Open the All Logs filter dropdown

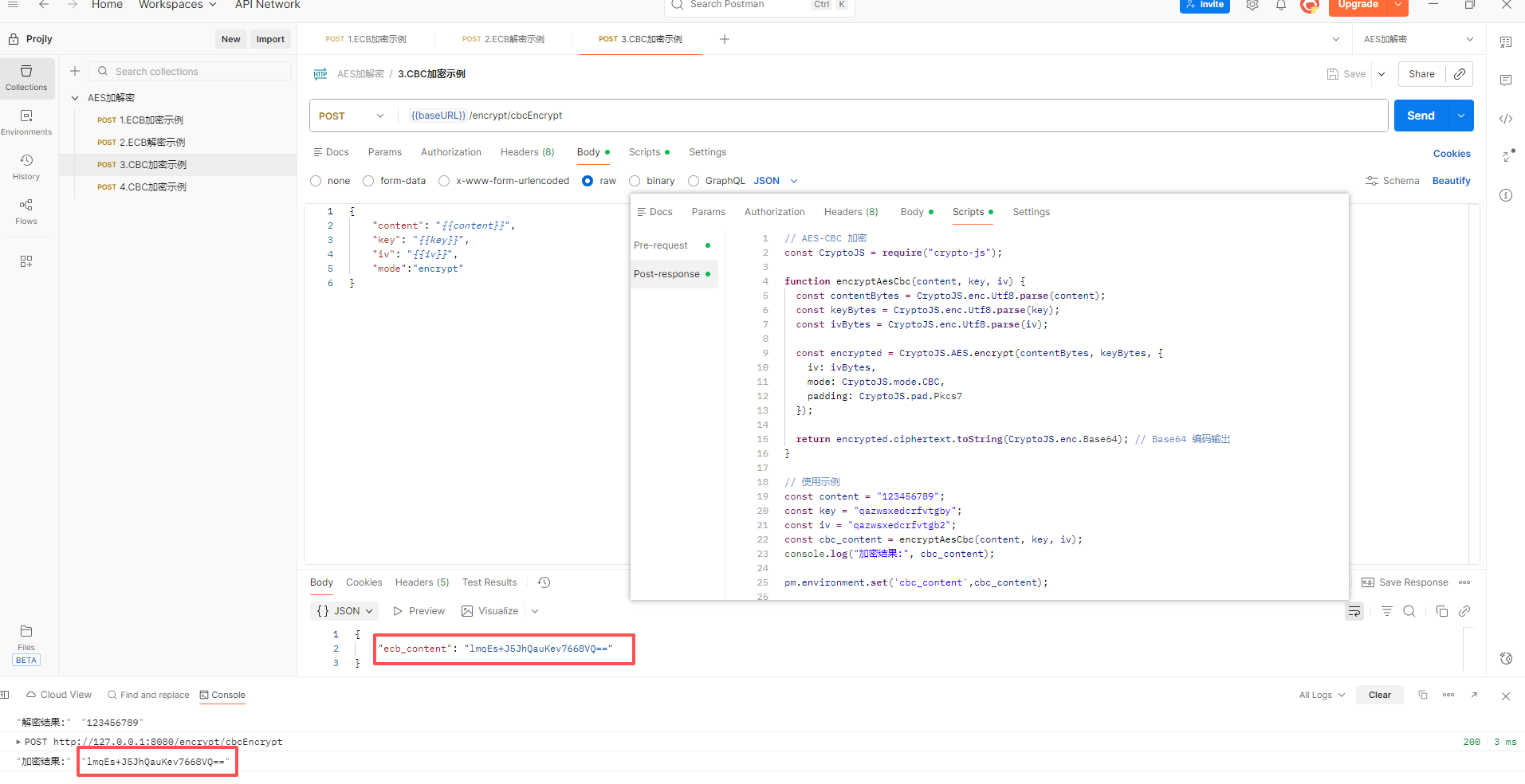1322,695
